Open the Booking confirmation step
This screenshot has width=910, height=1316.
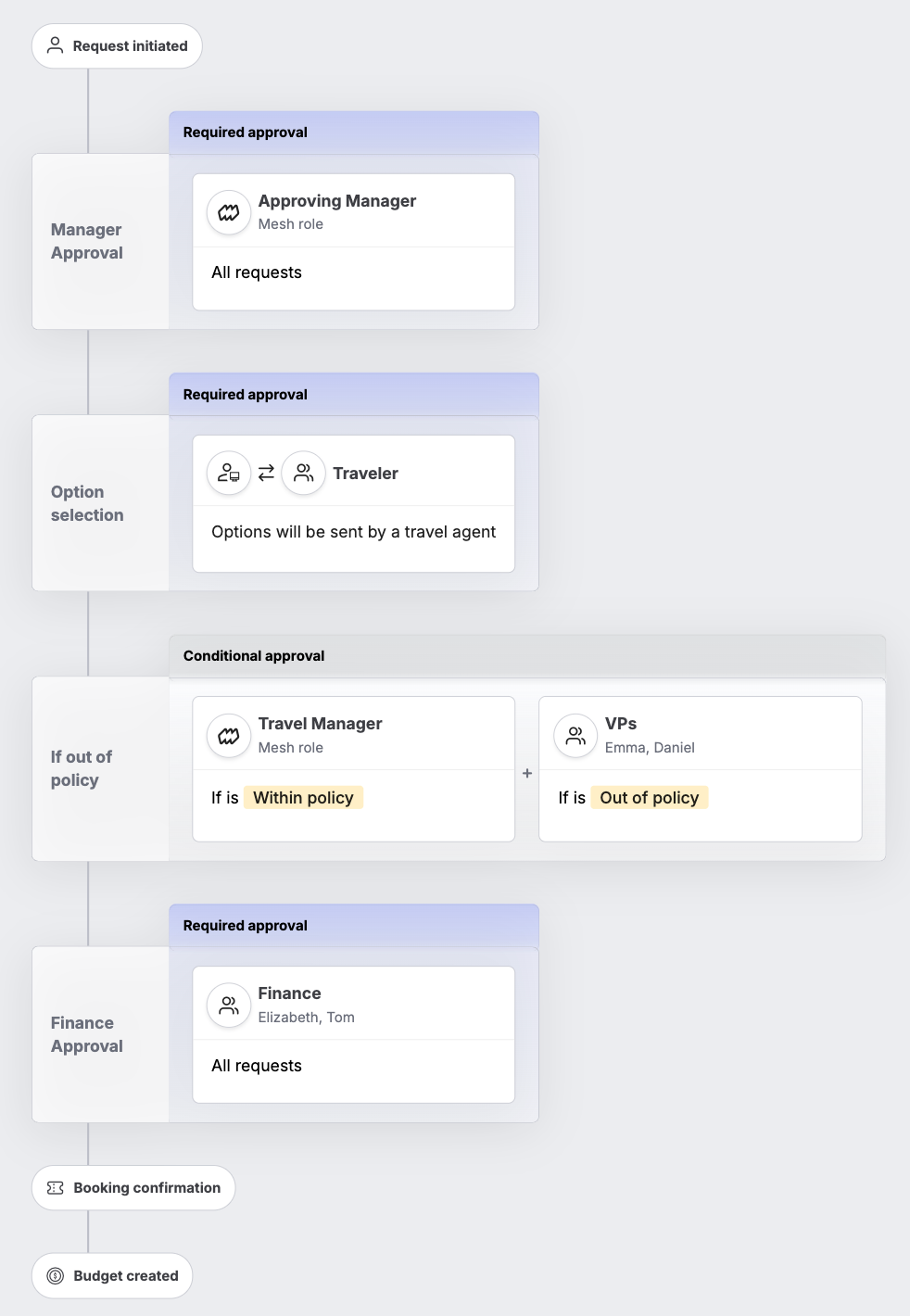(x=133, y=1188)
